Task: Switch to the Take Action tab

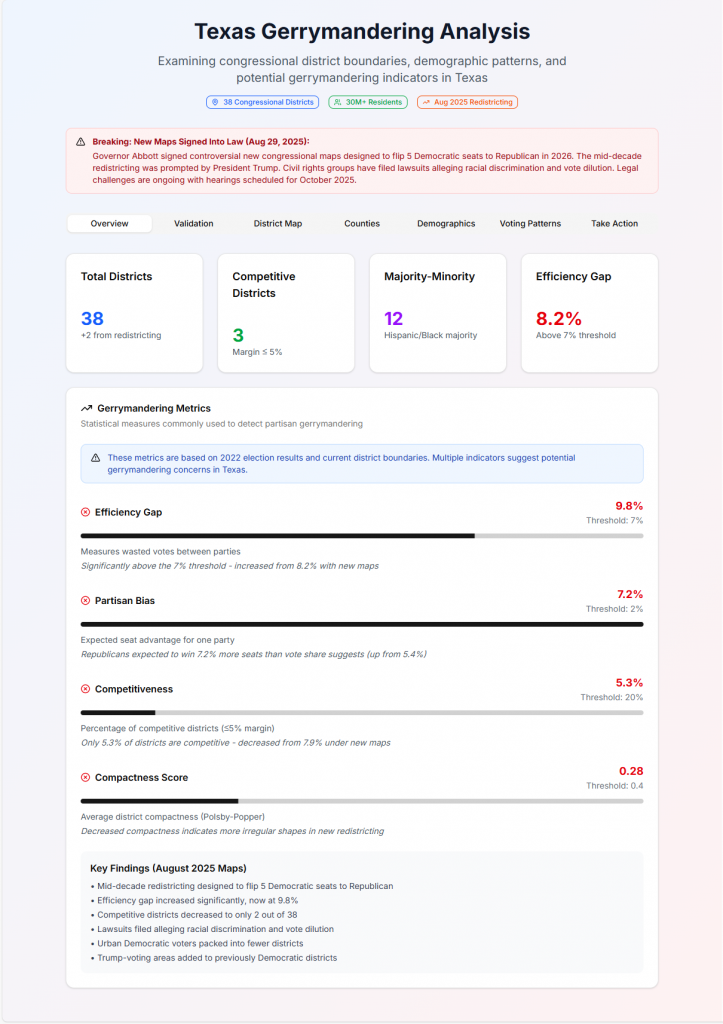Action: (614, 224)
